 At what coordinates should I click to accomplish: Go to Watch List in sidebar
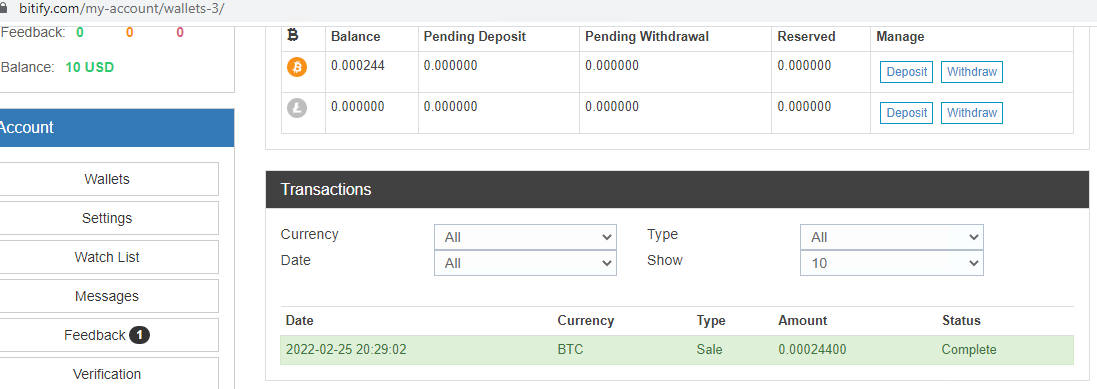pos(107,257)
